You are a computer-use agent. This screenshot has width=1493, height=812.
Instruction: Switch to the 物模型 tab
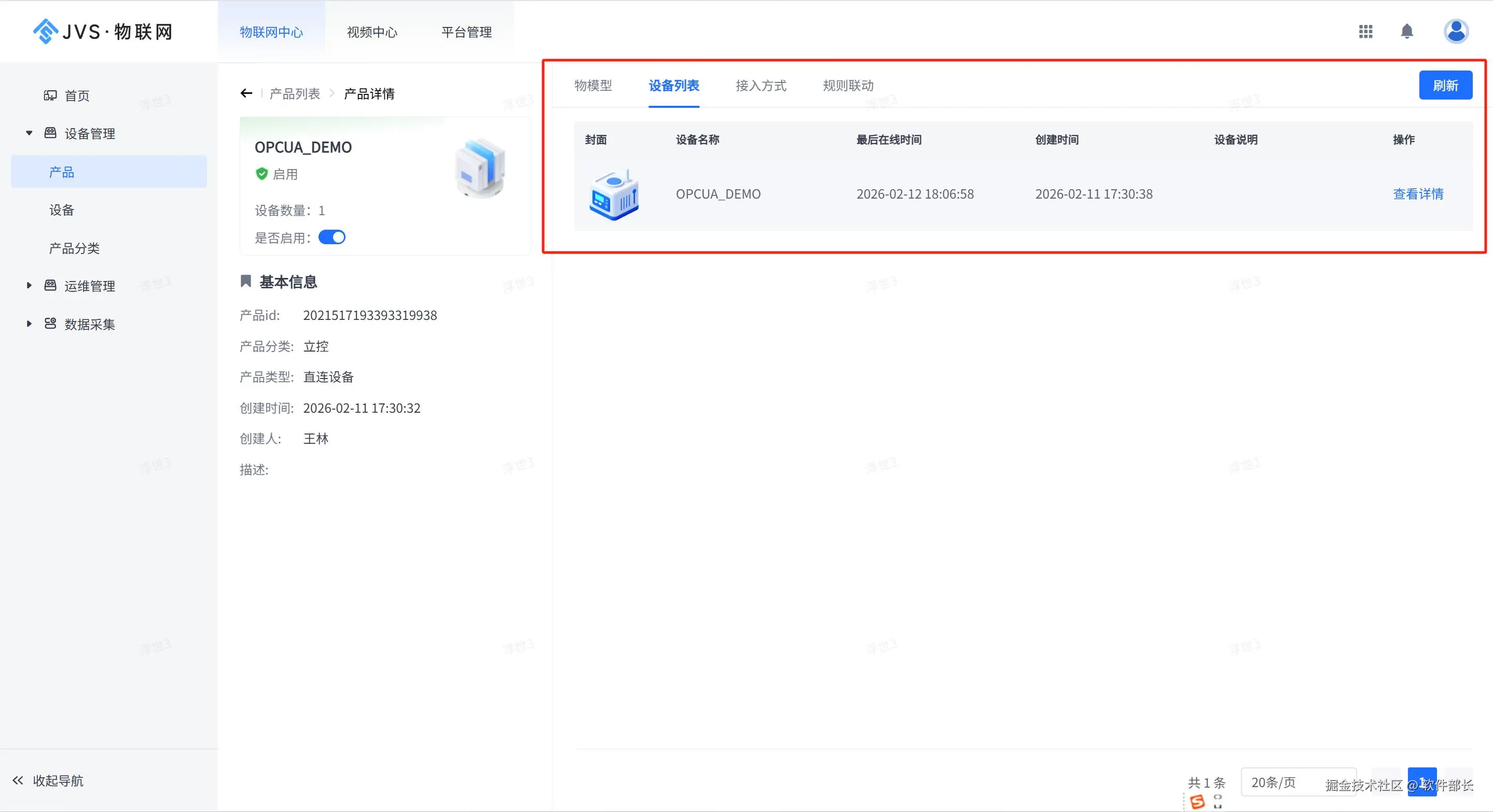click(x=593, y=86)
